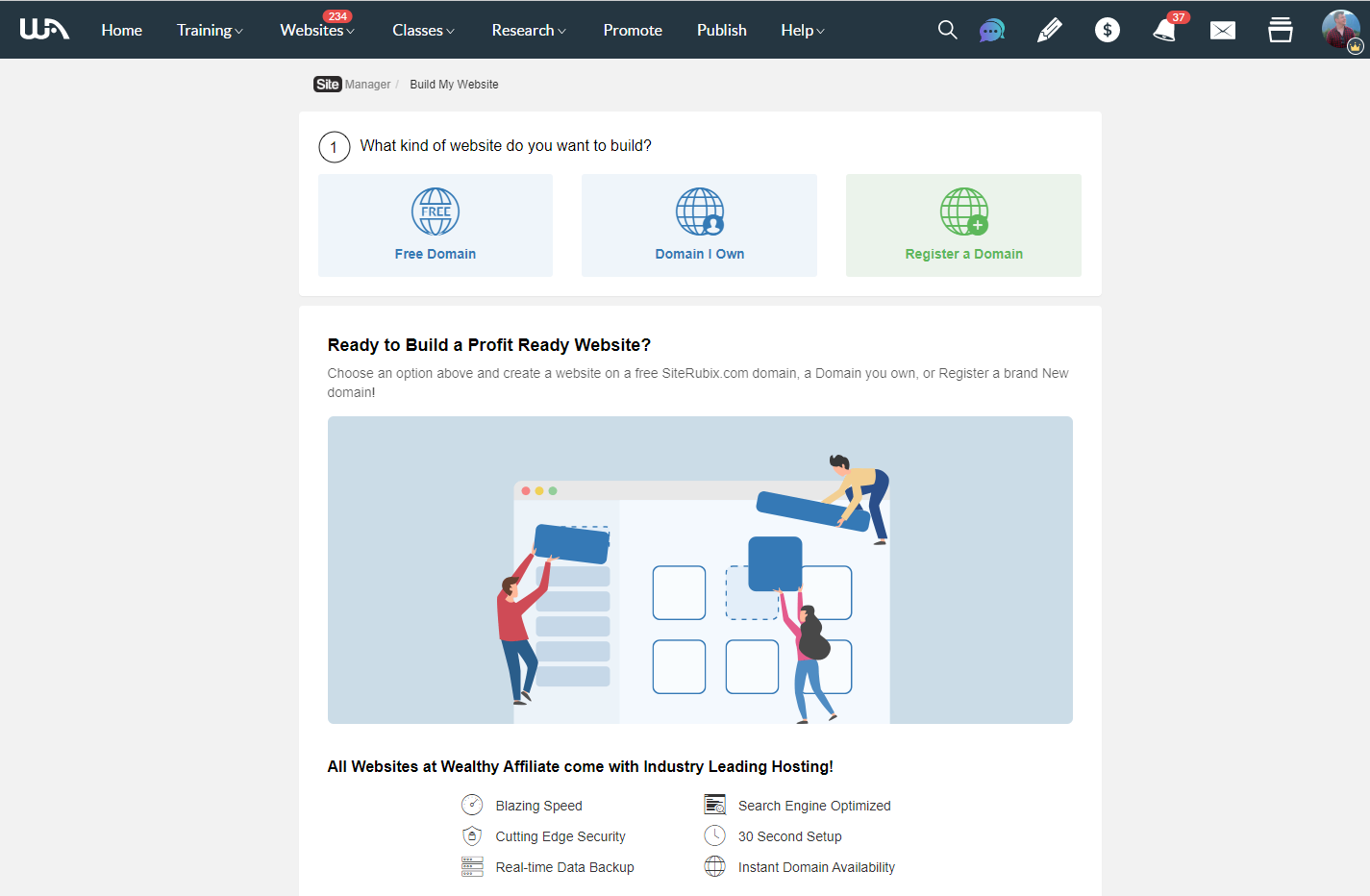Open the search magnifier icon
Screen dimensions: 1370x896
947,30
